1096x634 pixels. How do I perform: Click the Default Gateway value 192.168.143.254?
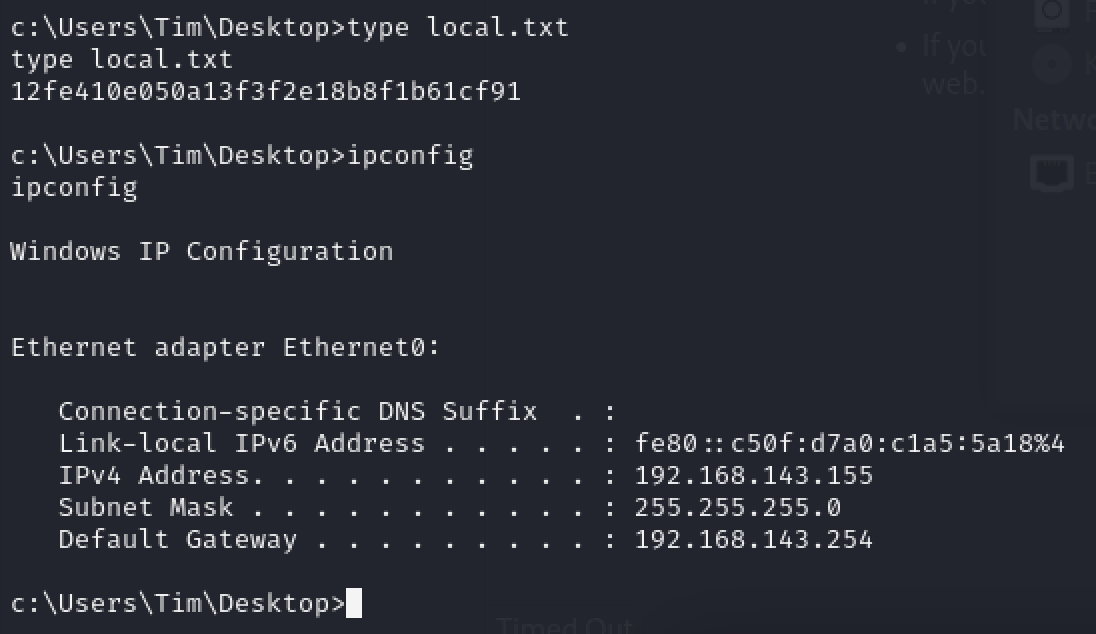pyautogui.click(x=753, y=540)
